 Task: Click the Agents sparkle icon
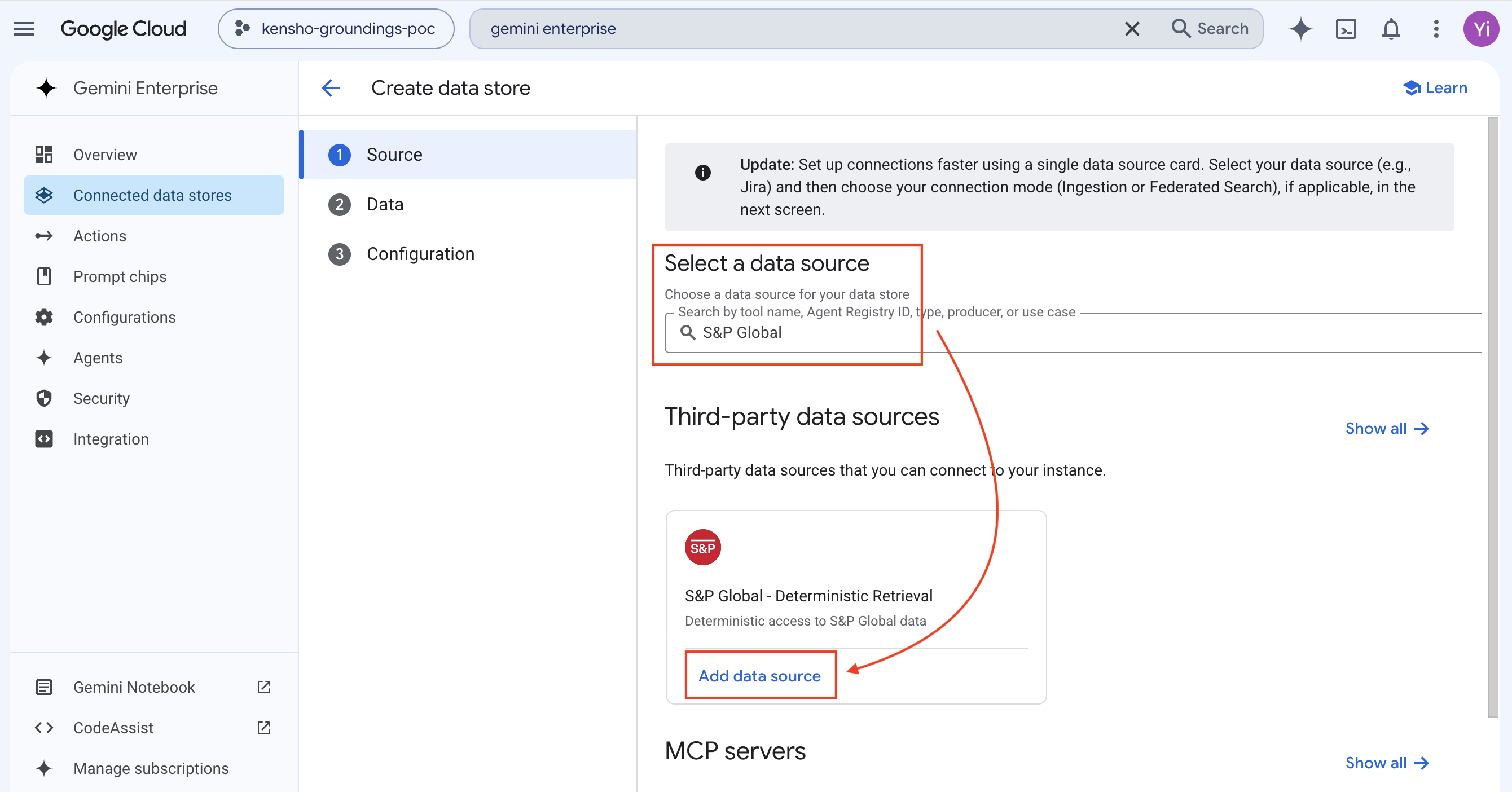[x=44, y=358]
